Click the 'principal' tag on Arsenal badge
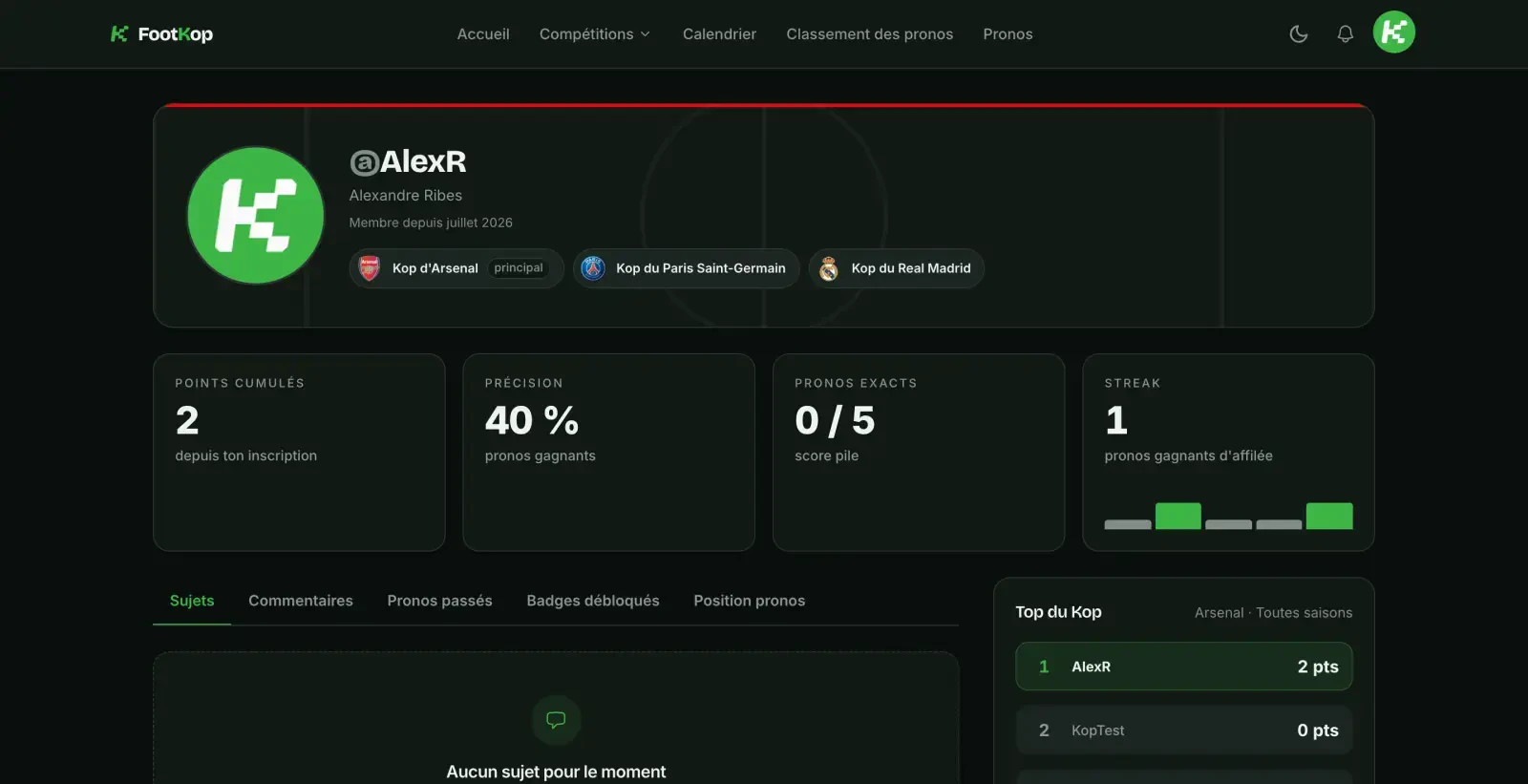 [x=519, y=268]
